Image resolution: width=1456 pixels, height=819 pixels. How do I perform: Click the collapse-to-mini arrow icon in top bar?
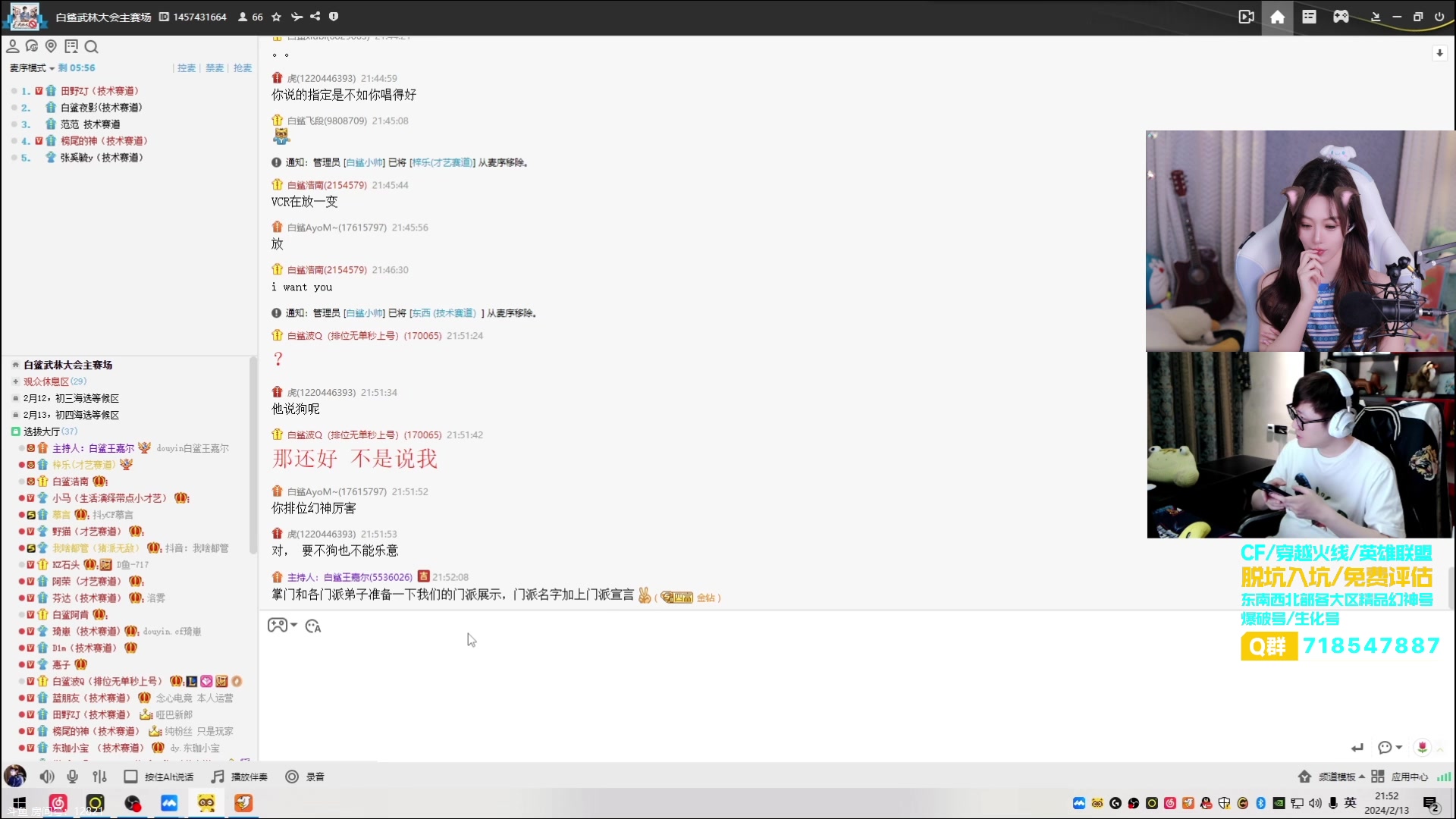pos(1376,17)
